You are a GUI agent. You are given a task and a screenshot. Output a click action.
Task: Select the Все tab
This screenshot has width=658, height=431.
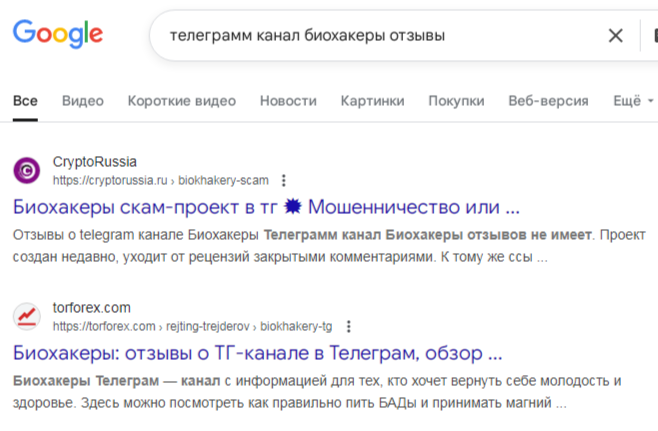point(25,101)
